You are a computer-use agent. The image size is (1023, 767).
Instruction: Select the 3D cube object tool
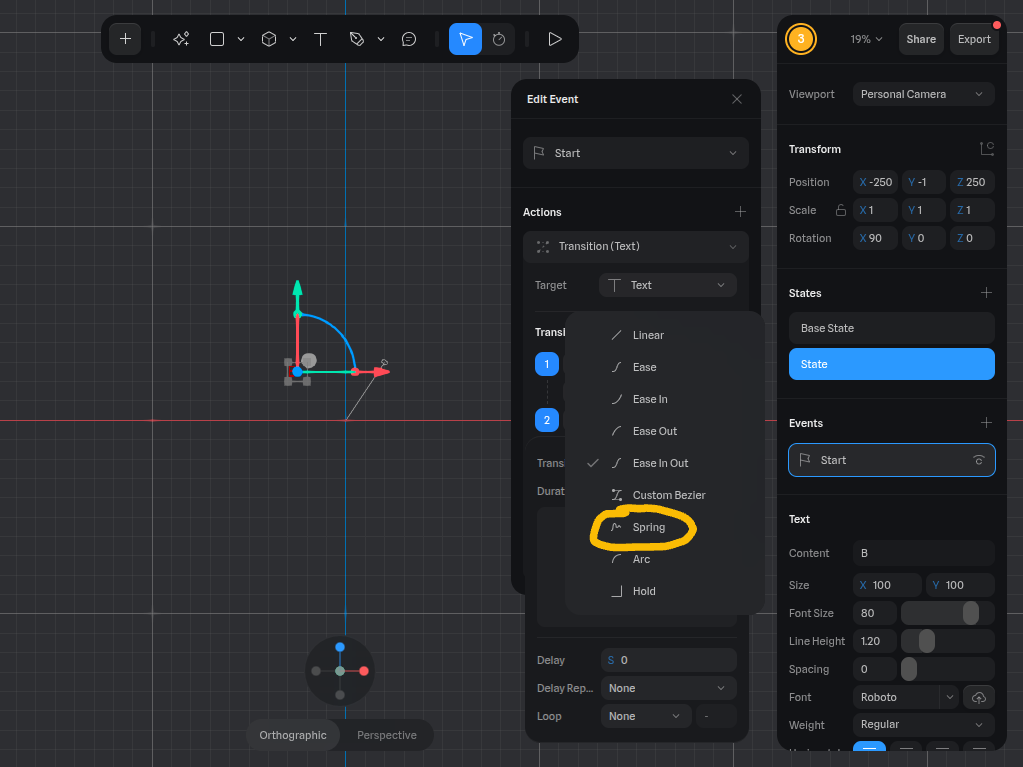coord(269,39)
